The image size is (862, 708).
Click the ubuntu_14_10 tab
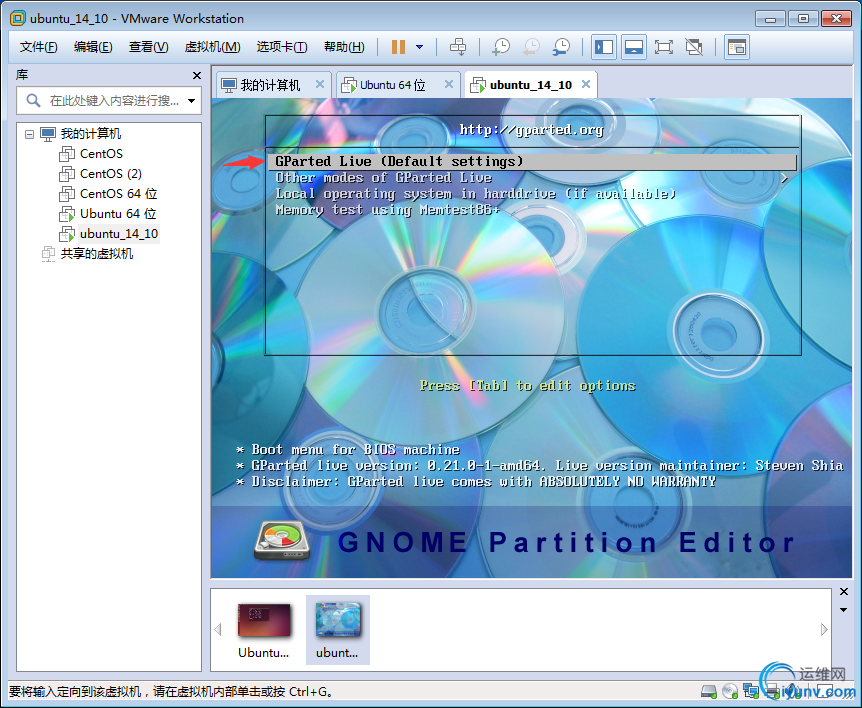click(530, 85)
